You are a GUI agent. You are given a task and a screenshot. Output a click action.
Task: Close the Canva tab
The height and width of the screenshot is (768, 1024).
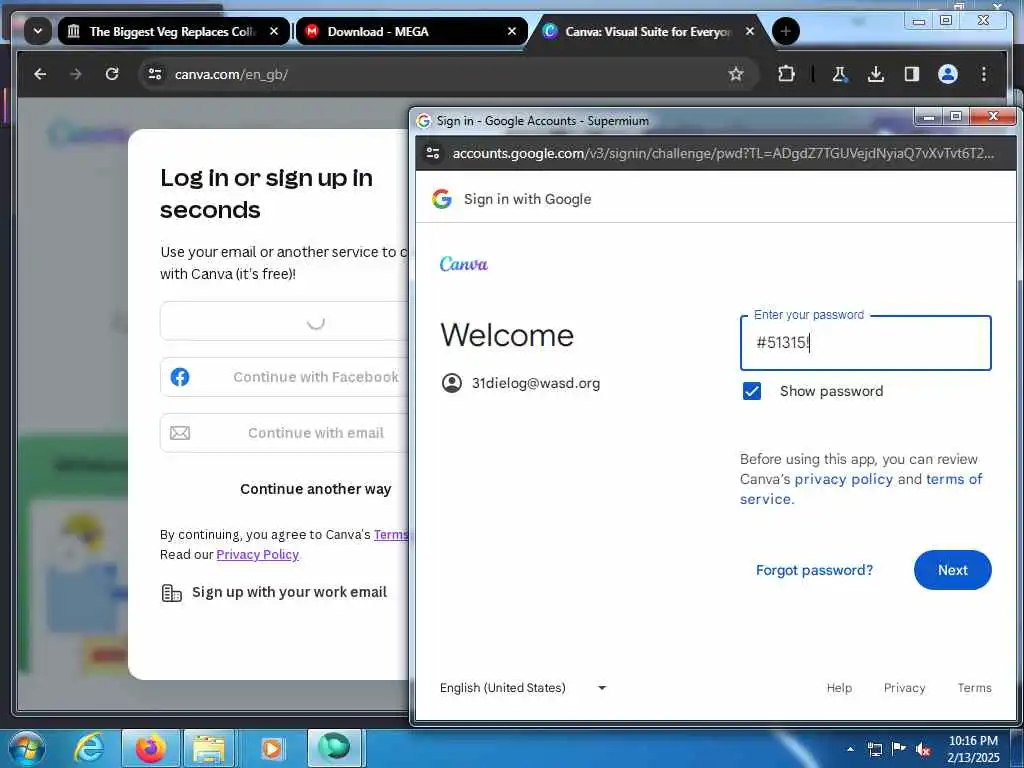point(750,31)
